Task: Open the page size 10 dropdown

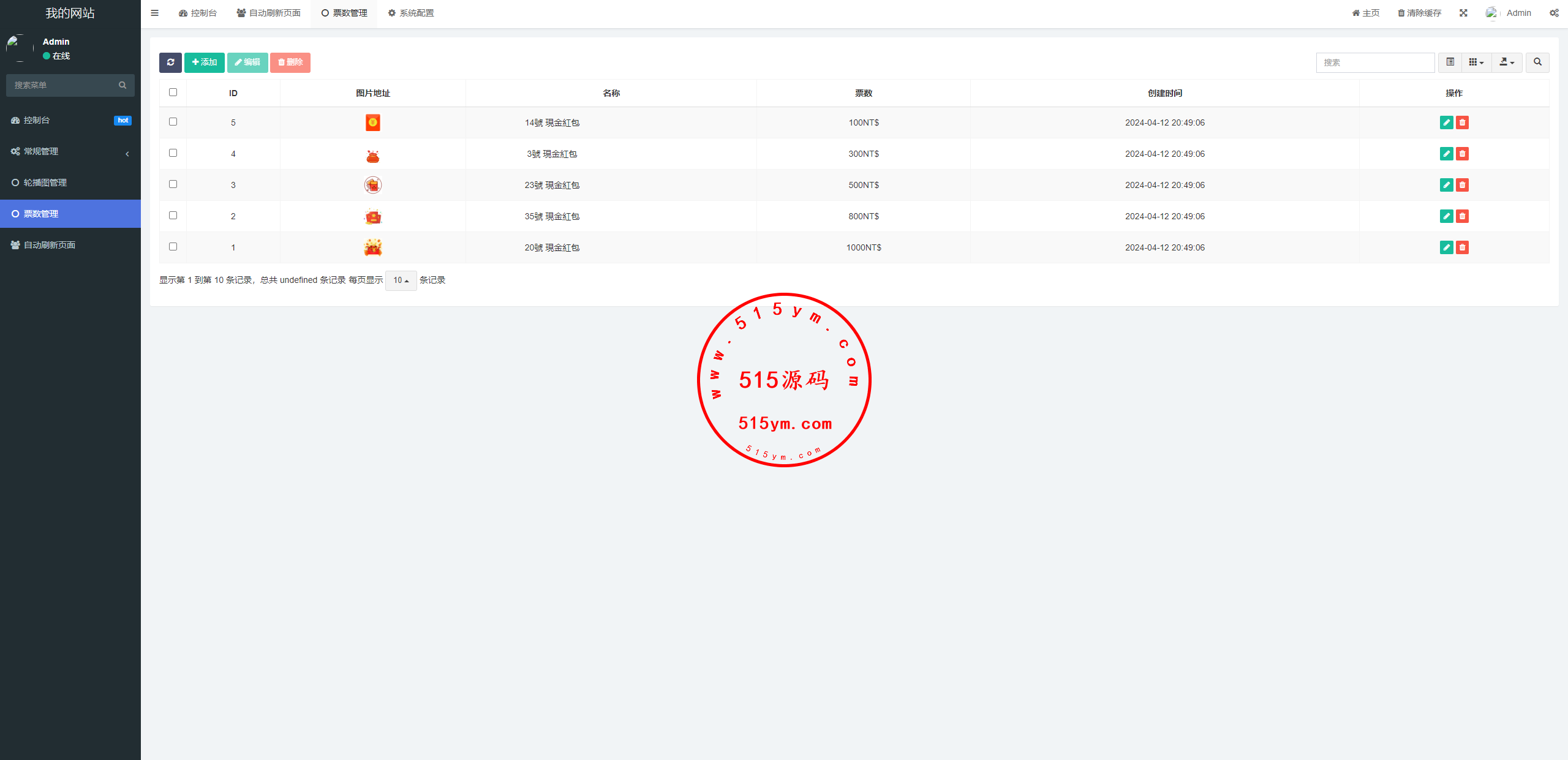Action: click(x=401, y=280)
